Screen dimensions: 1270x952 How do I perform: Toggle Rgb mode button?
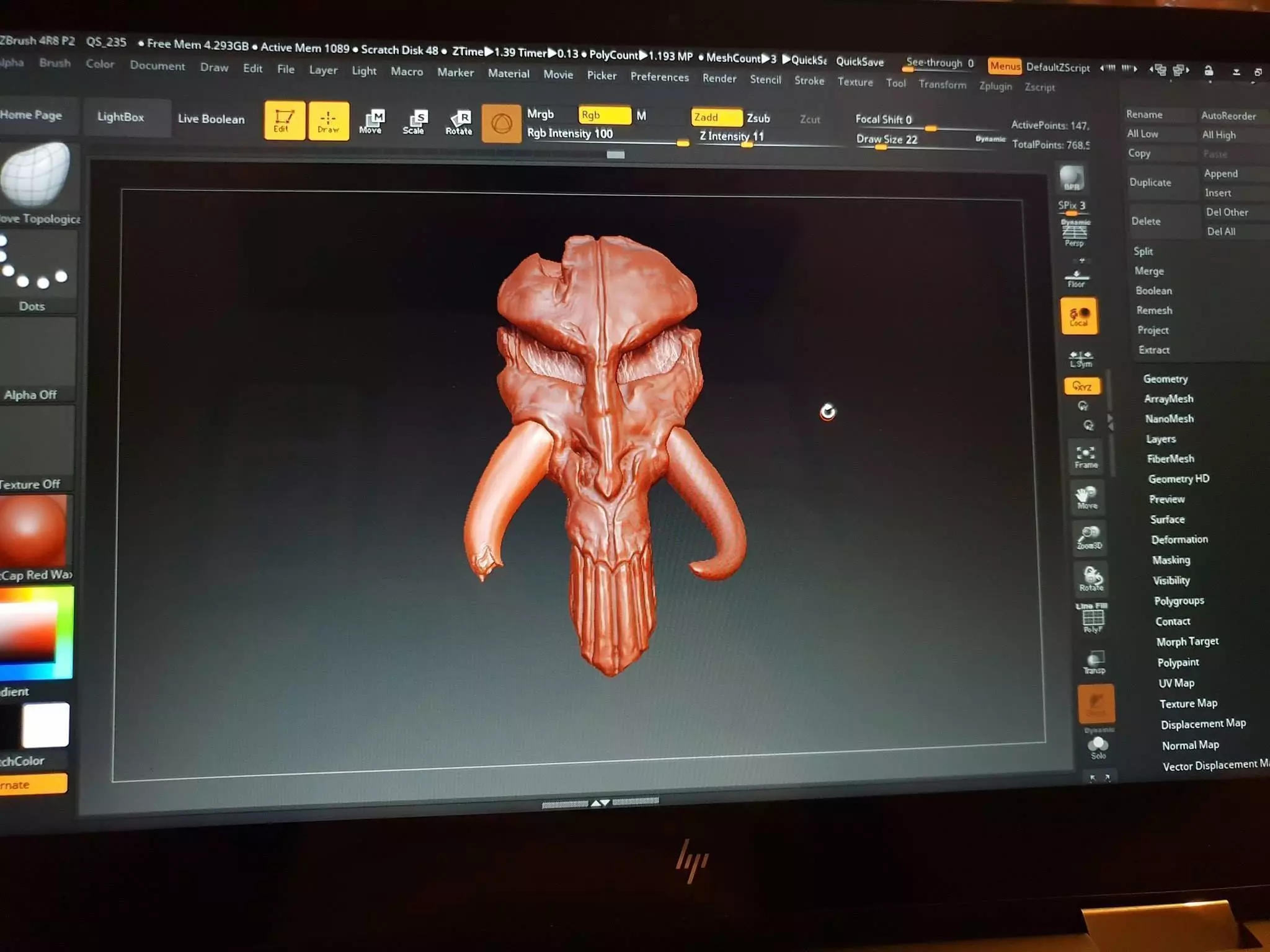click(x=604, y=115)
